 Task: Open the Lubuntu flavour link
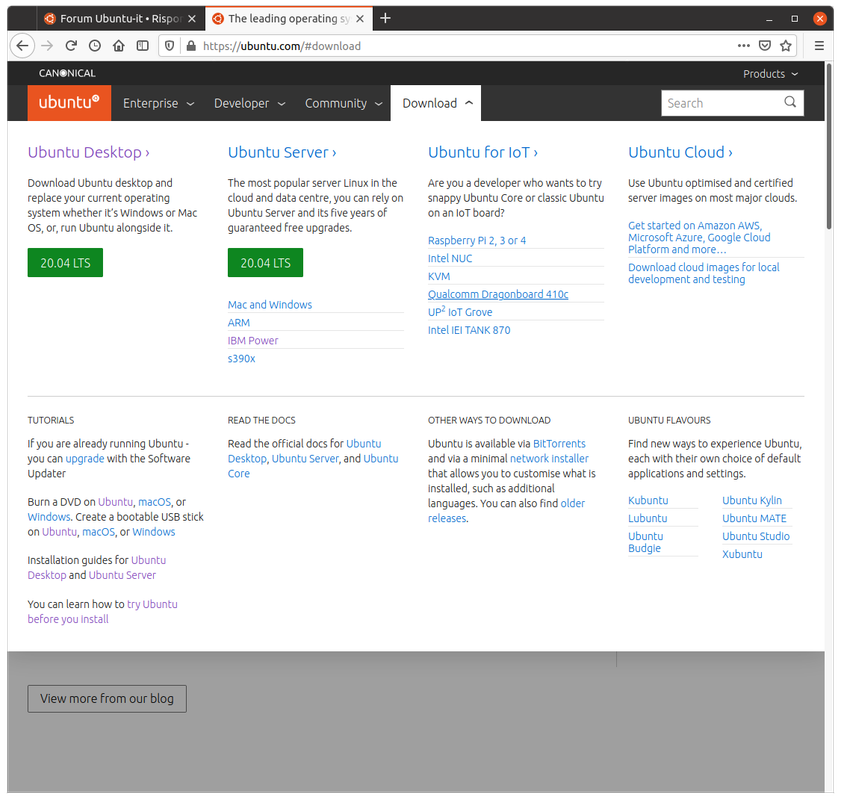[x=647, y=518]
